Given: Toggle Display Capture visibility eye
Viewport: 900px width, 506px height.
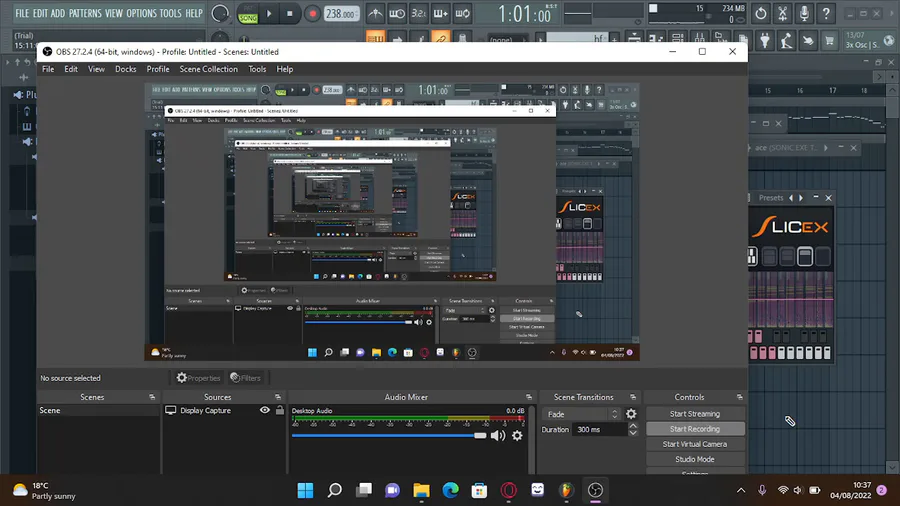Looking at the screenshot, I should click(265, 410).
